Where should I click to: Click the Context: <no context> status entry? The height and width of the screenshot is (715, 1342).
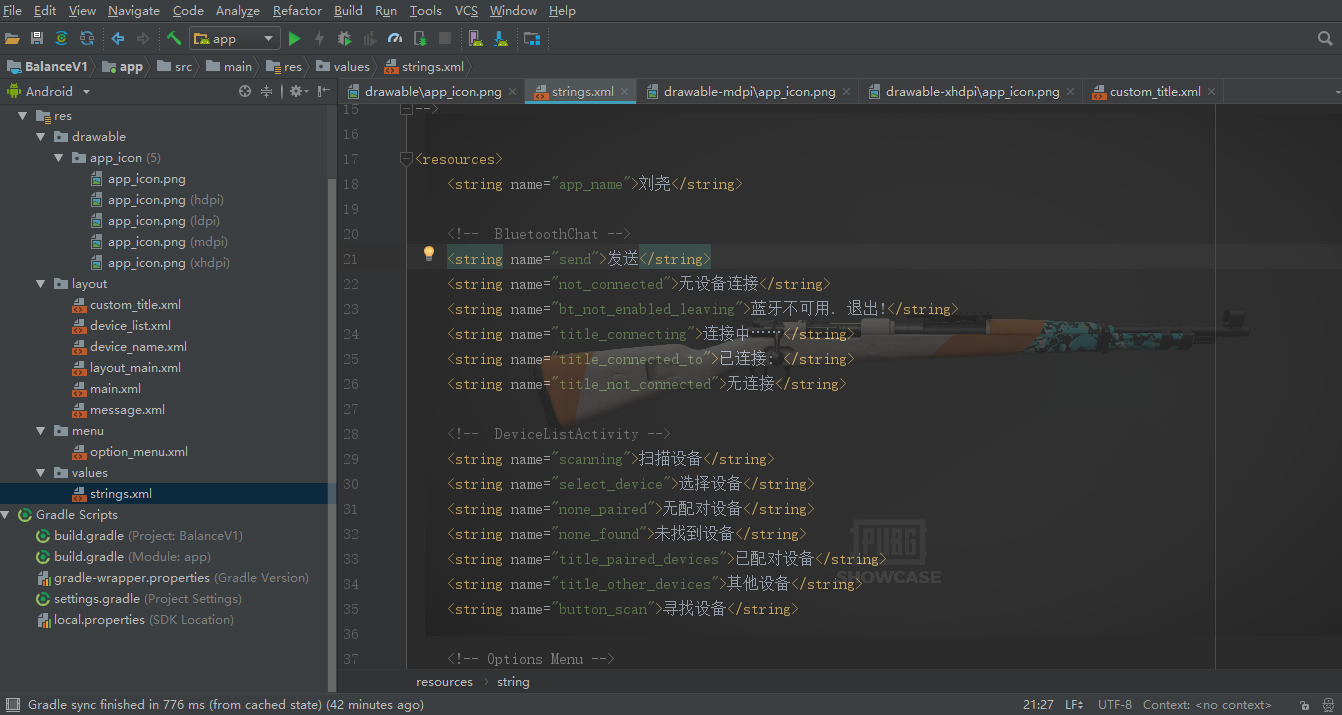(1207, 705)
